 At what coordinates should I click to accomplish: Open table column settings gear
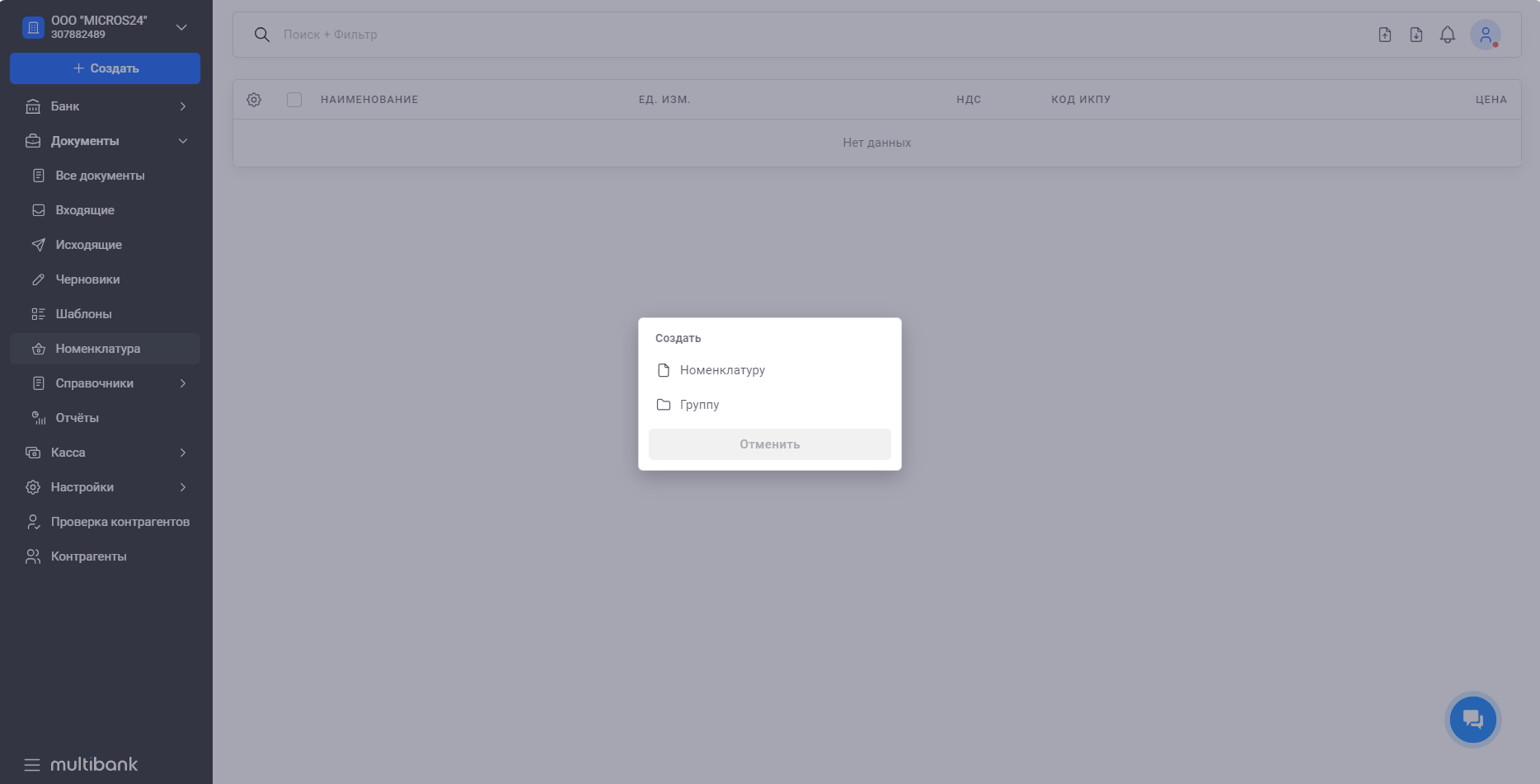pyautogui.click(x=254, y=100)
